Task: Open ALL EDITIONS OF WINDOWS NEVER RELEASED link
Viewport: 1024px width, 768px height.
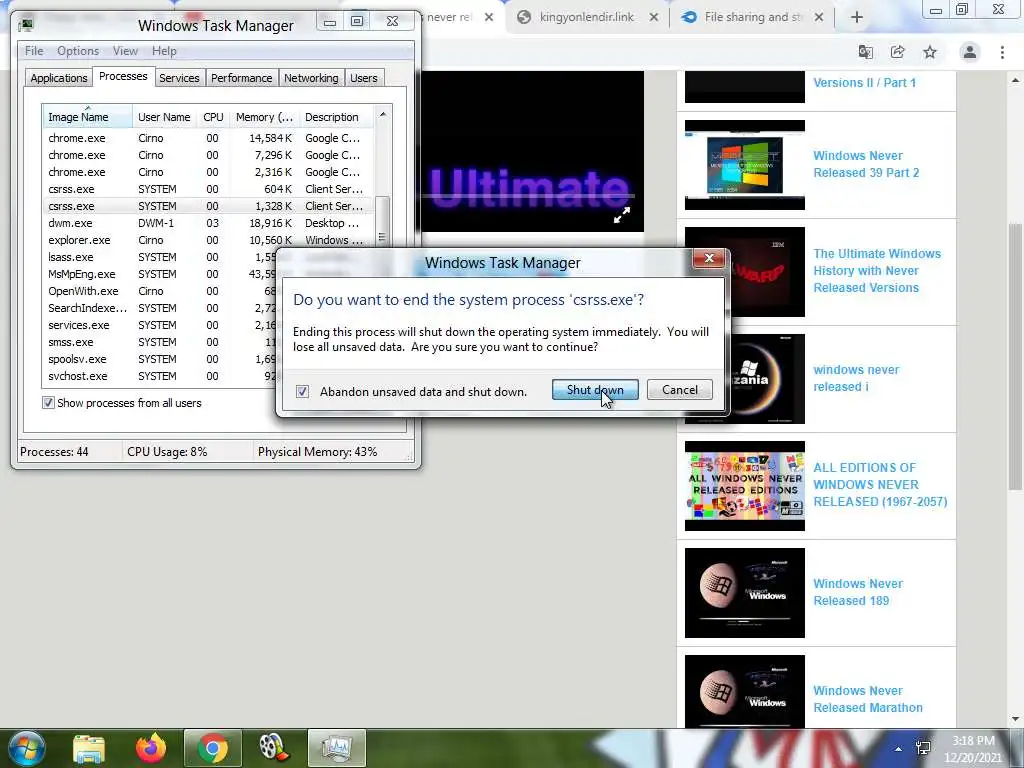Action: tap(880, 485)
